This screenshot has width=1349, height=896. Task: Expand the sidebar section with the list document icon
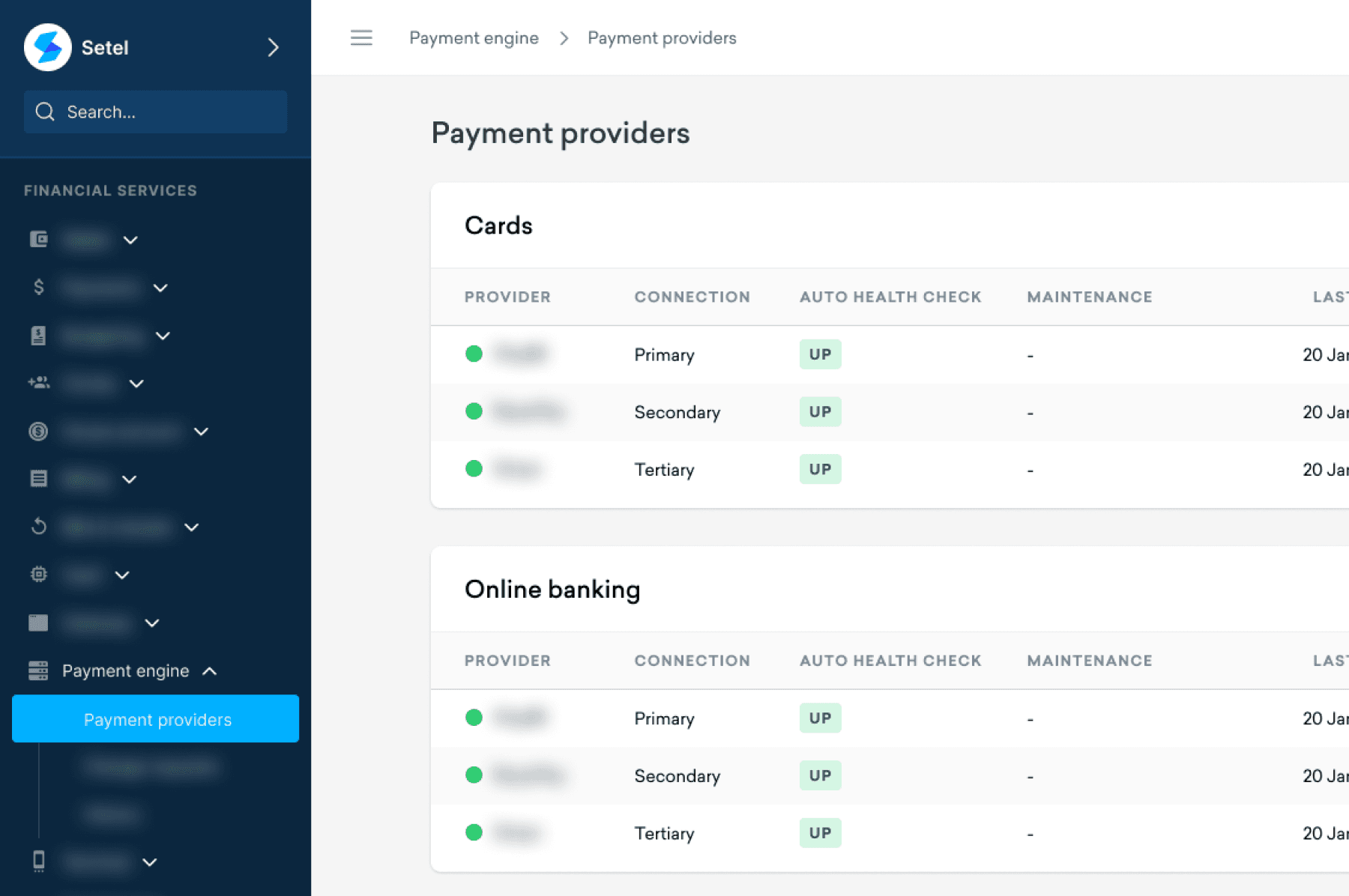tap(129, 479)
